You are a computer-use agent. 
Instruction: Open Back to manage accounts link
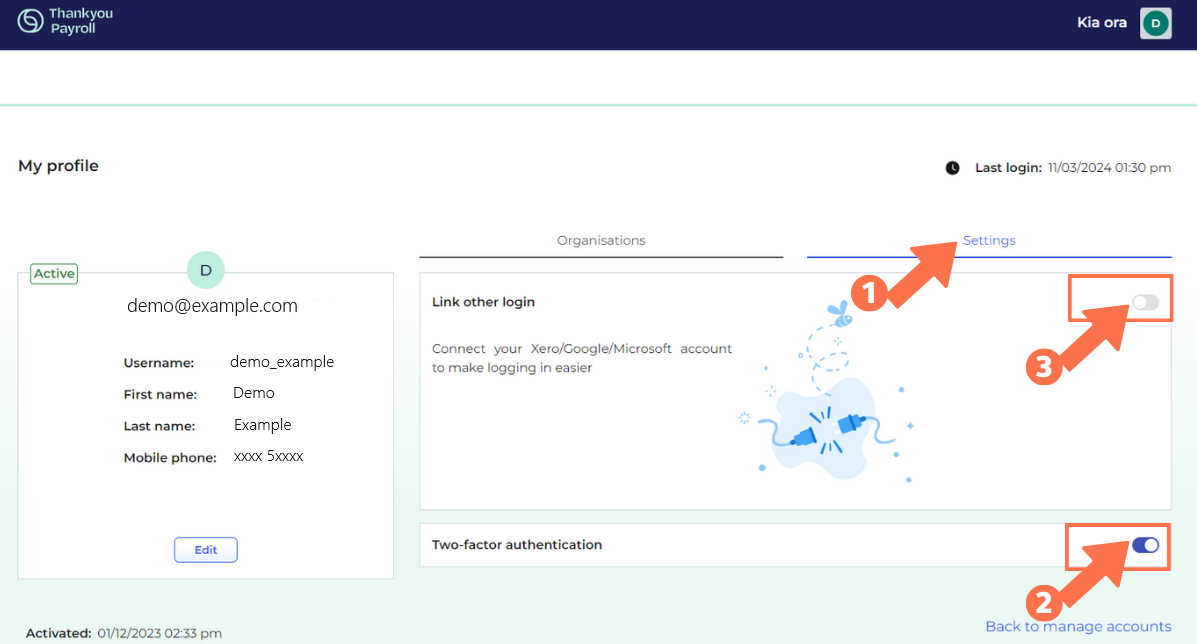(x=1078, y=626)
